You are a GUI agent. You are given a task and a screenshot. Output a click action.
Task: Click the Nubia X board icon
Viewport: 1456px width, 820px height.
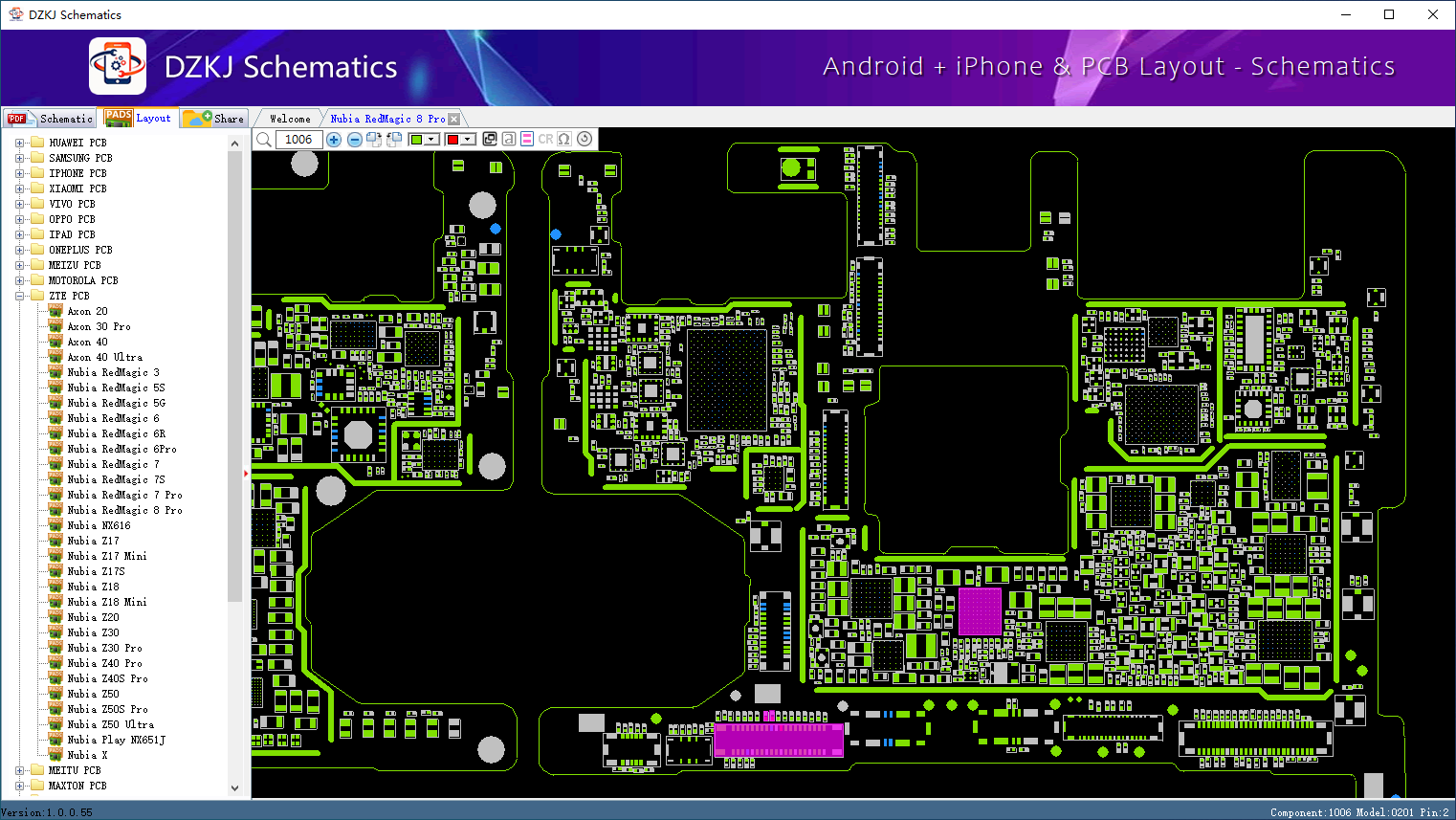[x=55, y=755]
